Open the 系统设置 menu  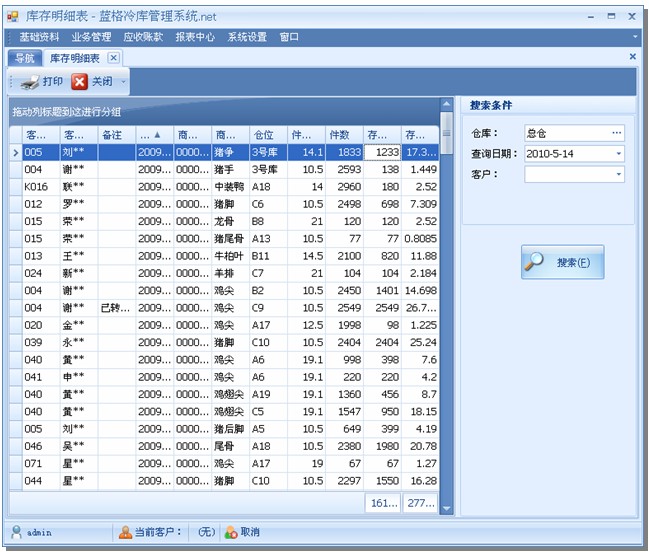(247, 37)
